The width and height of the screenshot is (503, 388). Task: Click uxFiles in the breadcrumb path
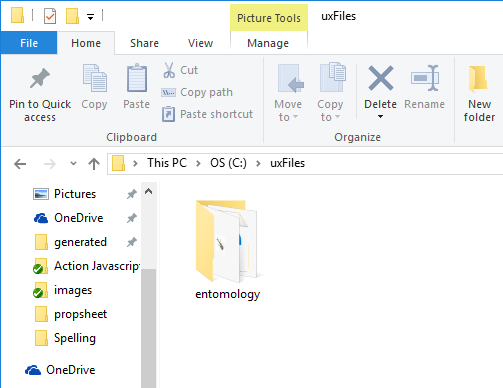[287, 163]
